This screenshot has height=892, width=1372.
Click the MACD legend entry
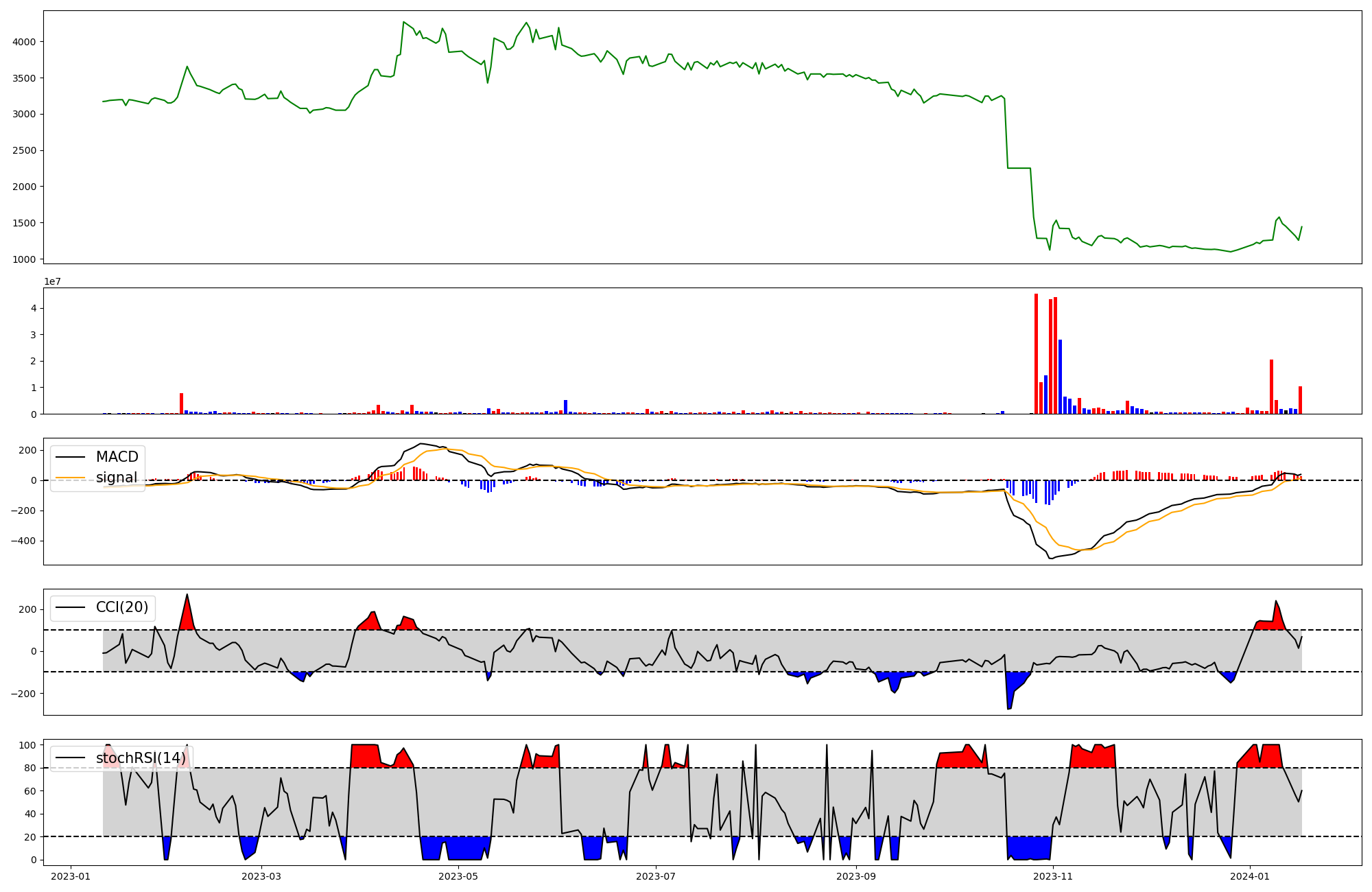coord(117,457)
